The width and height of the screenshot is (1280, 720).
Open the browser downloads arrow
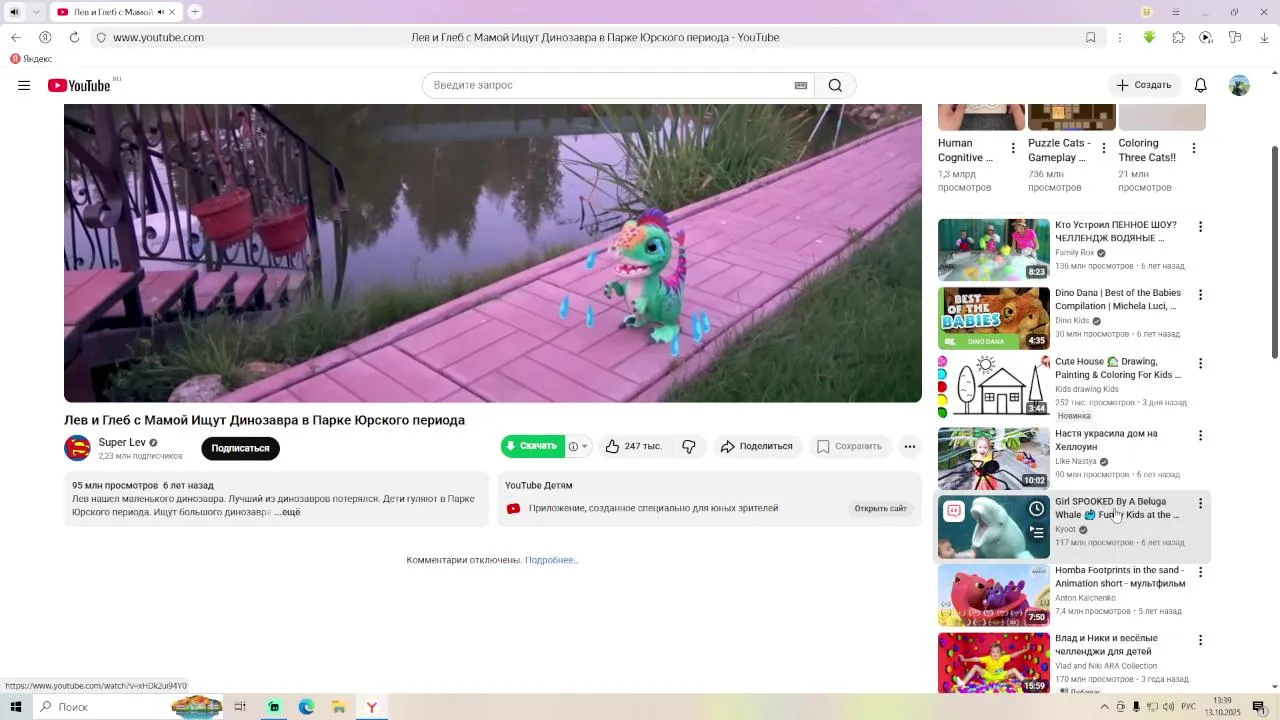(x=1264, y=37)
